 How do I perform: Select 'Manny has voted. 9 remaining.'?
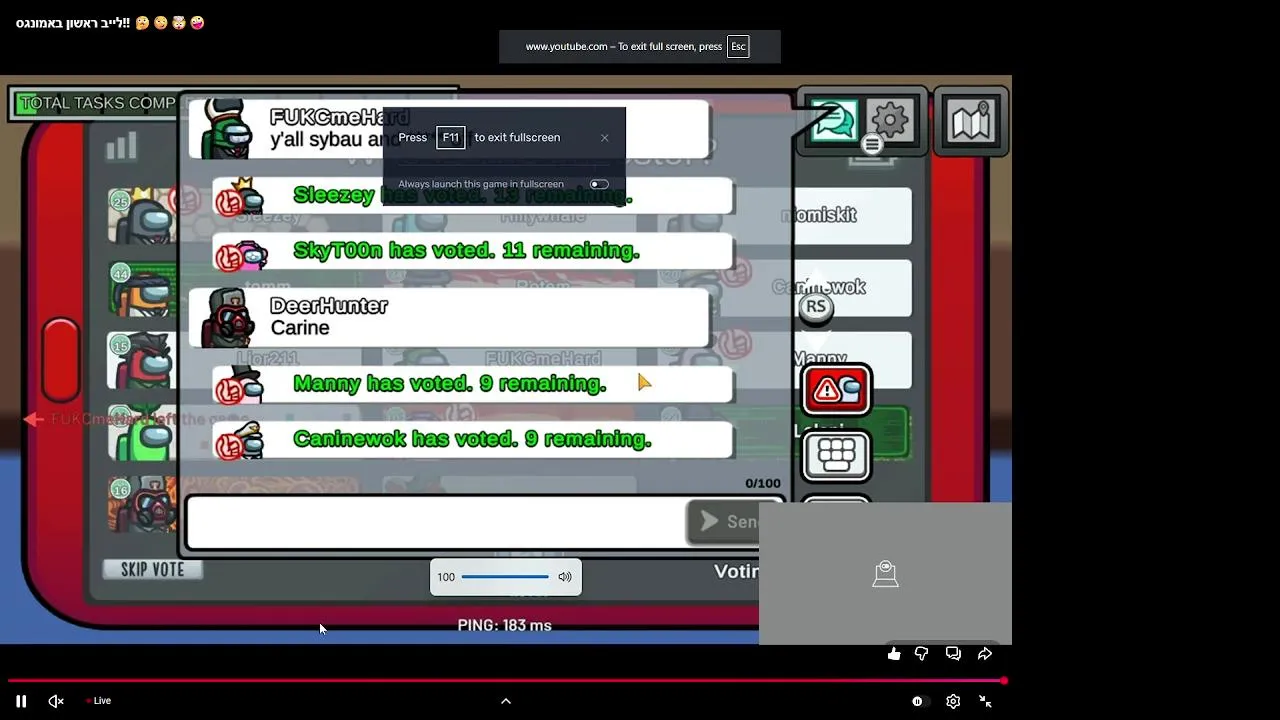coord(472,384)
